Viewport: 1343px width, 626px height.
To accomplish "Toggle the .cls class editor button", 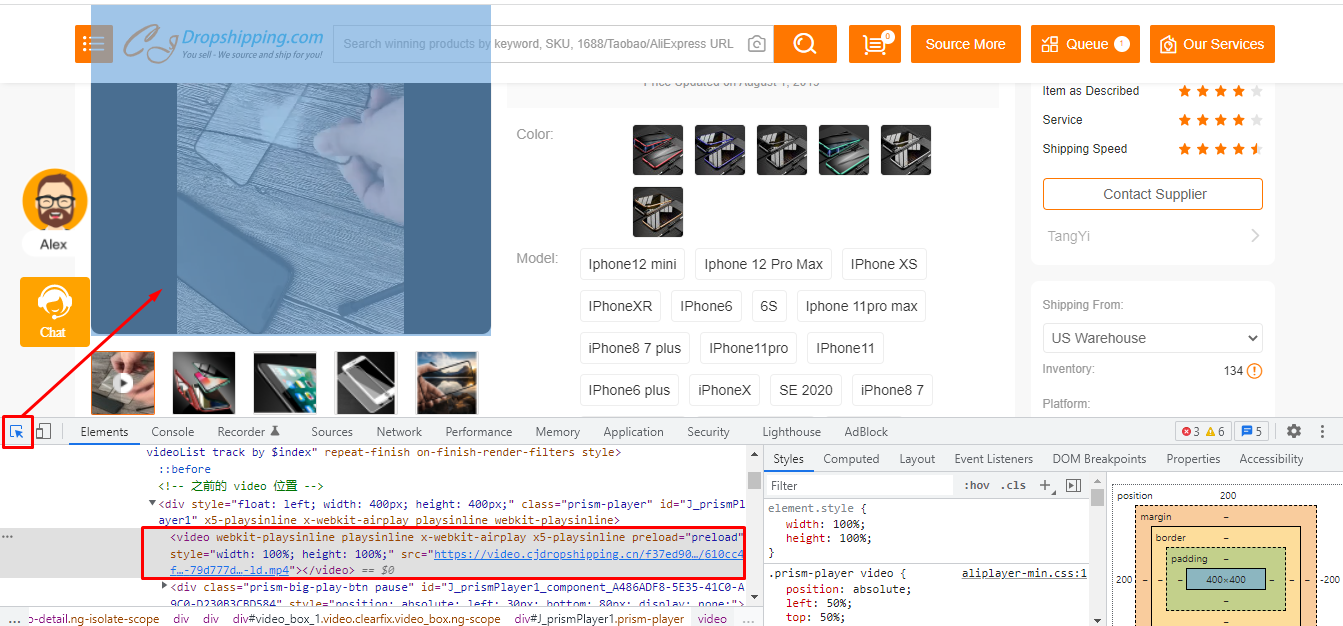I will point(1014,485).
